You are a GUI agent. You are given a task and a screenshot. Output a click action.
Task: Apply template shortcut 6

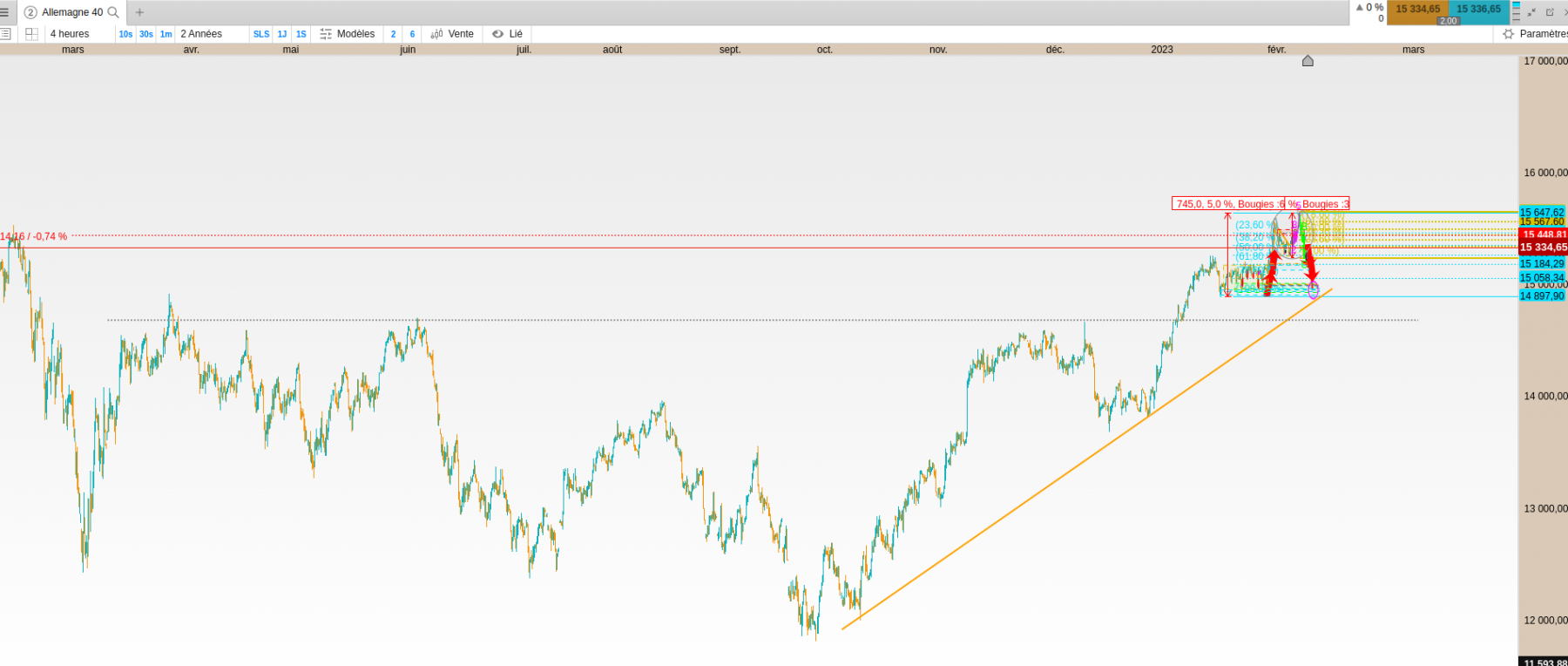[412, 34]
